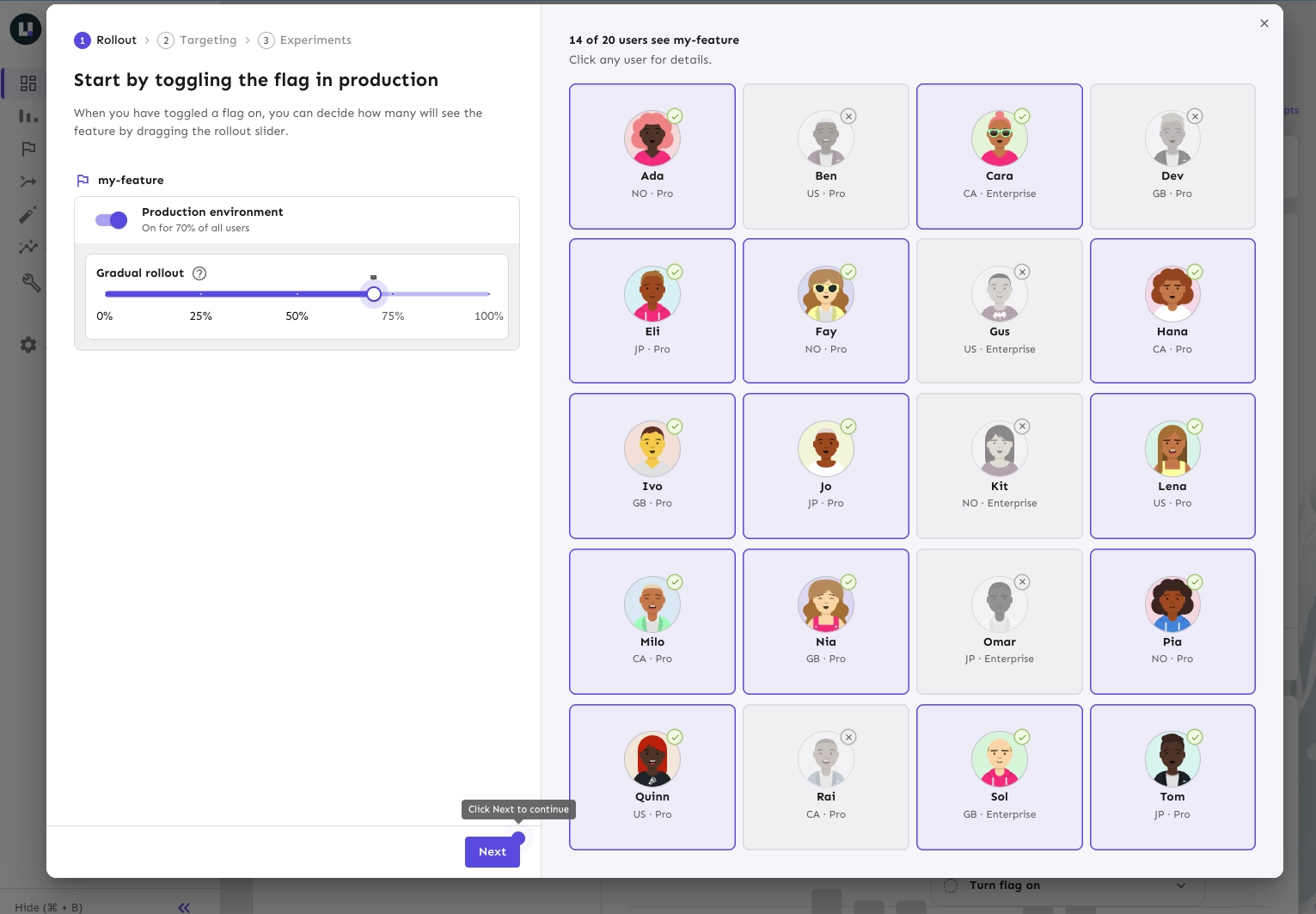Open Sol's user card
The image size is (1316, 914).
coord(1000,777)
